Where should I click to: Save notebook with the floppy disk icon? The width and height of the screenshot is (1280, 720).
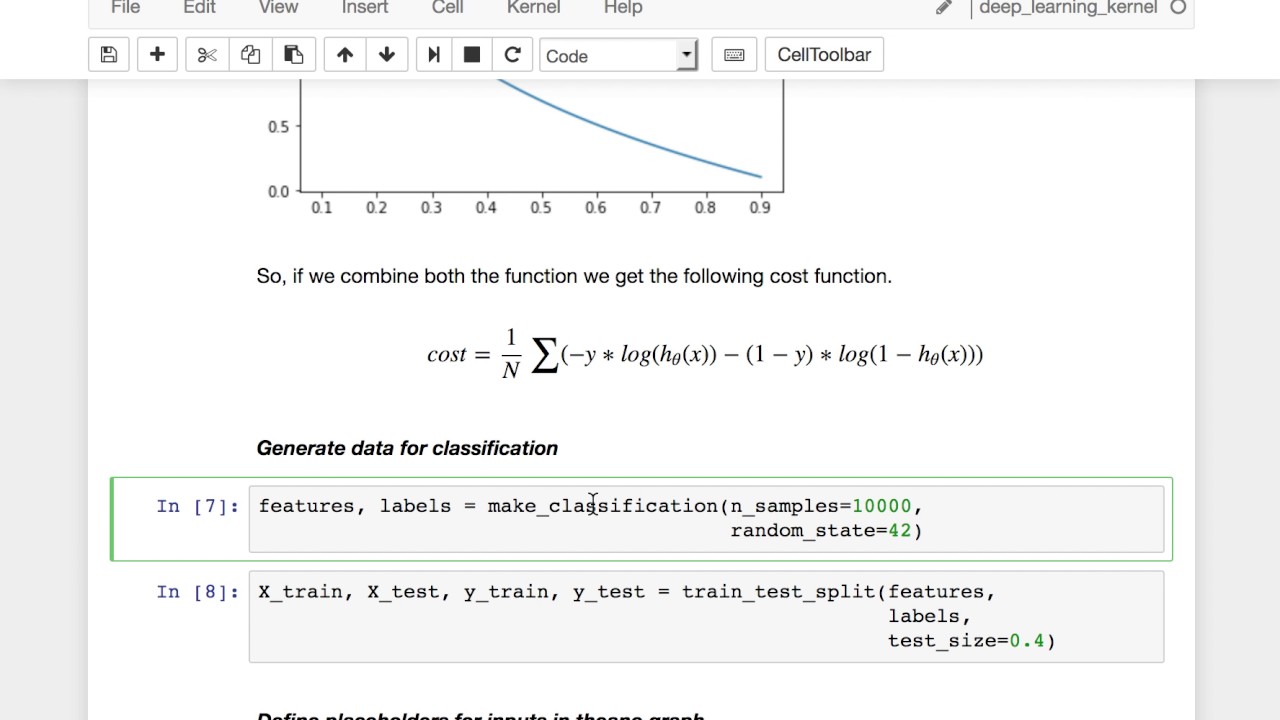pos(109,55)
